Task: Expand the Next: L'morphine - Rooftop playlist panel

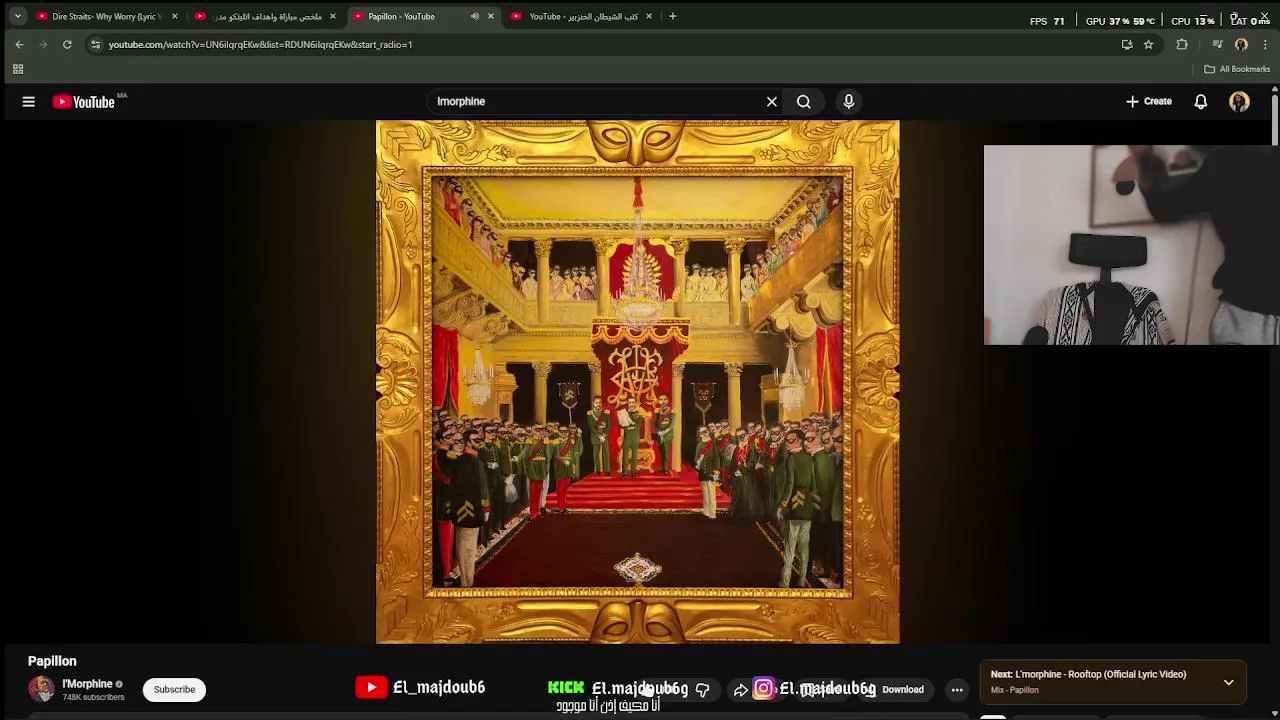Action: (1228, 682)
